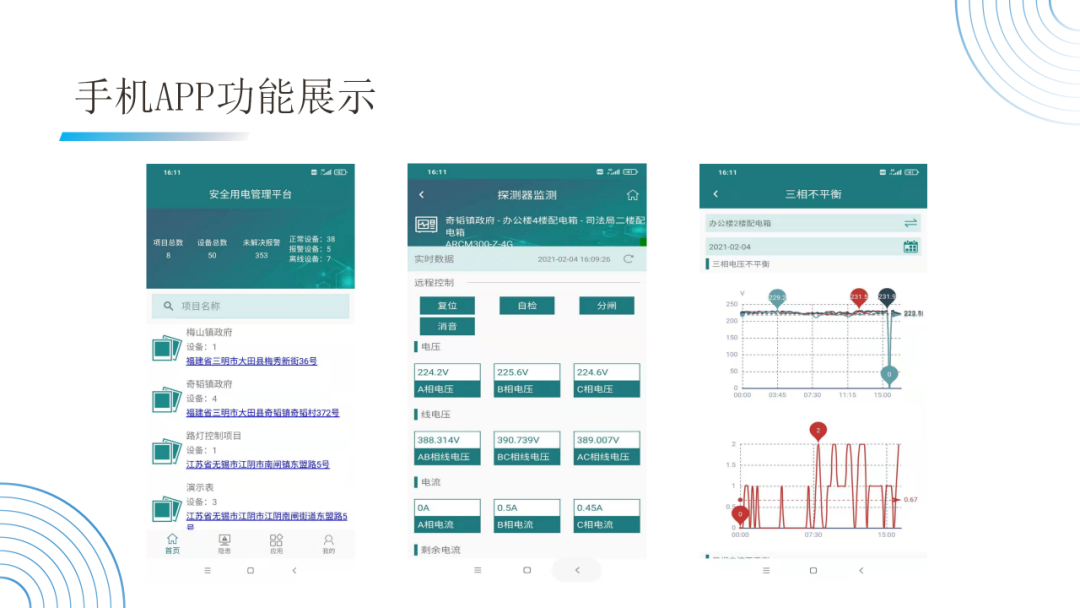Open the 福建省三明市大田县梅秀新街36号 address link
This screenshot has width=1080, height=608.
(x=253, y=360)
